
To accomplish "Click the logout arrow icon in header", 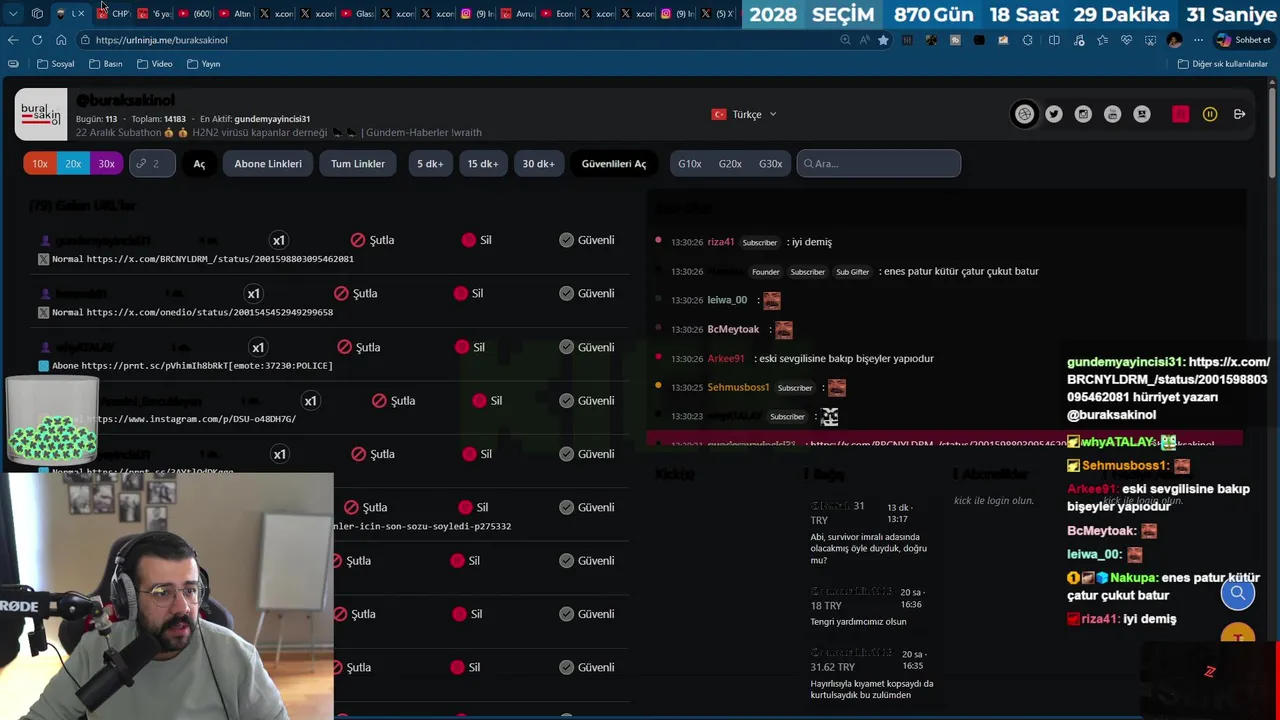I will coord(1239,114).
